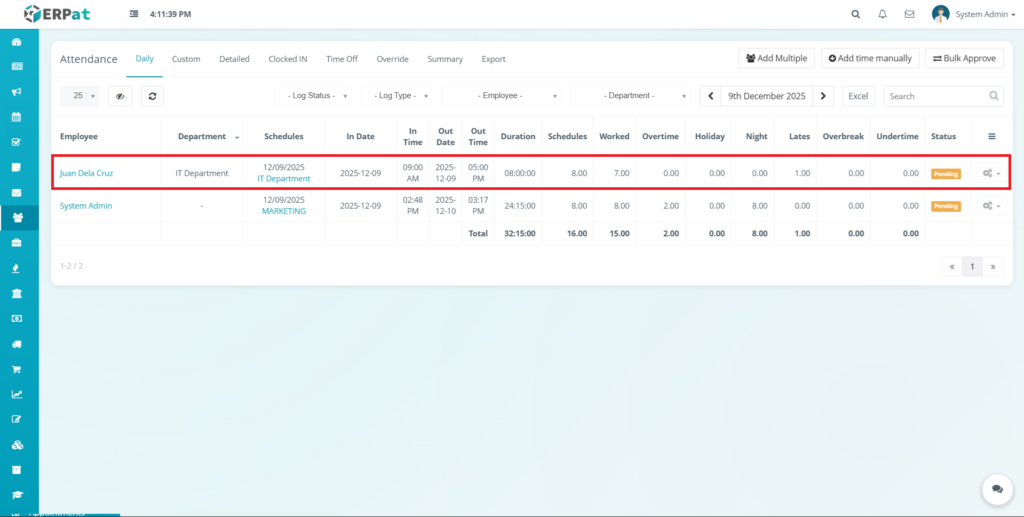1024x517 pixels.
Task: Toggle column visibility with the eye-slash button
Action: coord(121,96)
